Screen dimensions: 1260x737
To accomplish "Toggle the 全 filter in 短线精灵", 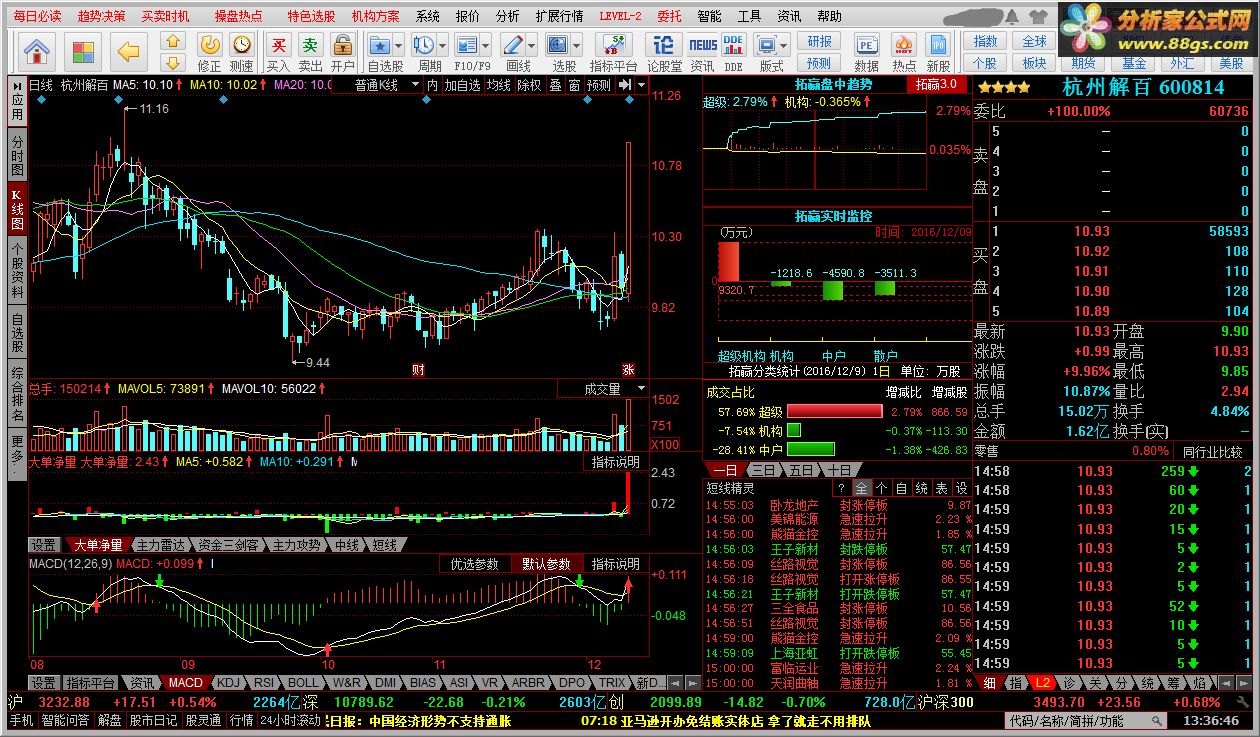I will [x=863, y=488].
